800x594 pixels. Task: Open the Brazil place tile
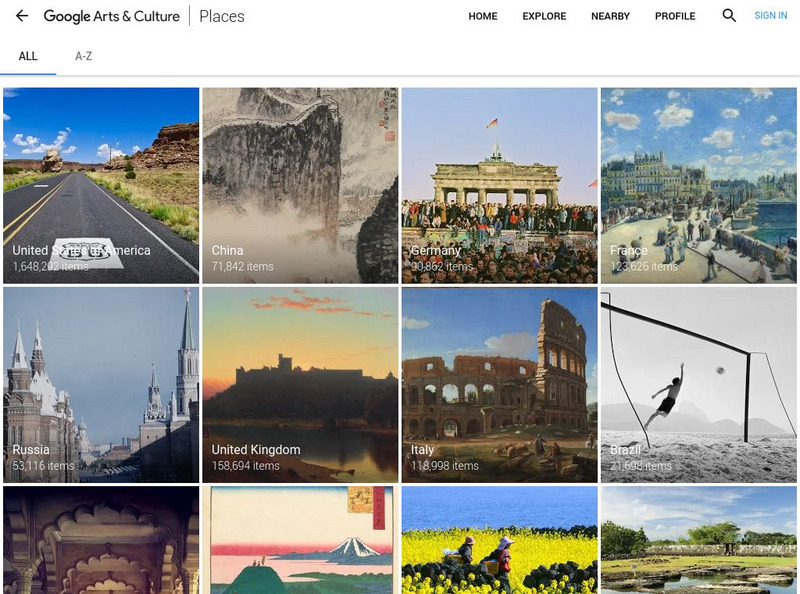[x=698, y=385]
